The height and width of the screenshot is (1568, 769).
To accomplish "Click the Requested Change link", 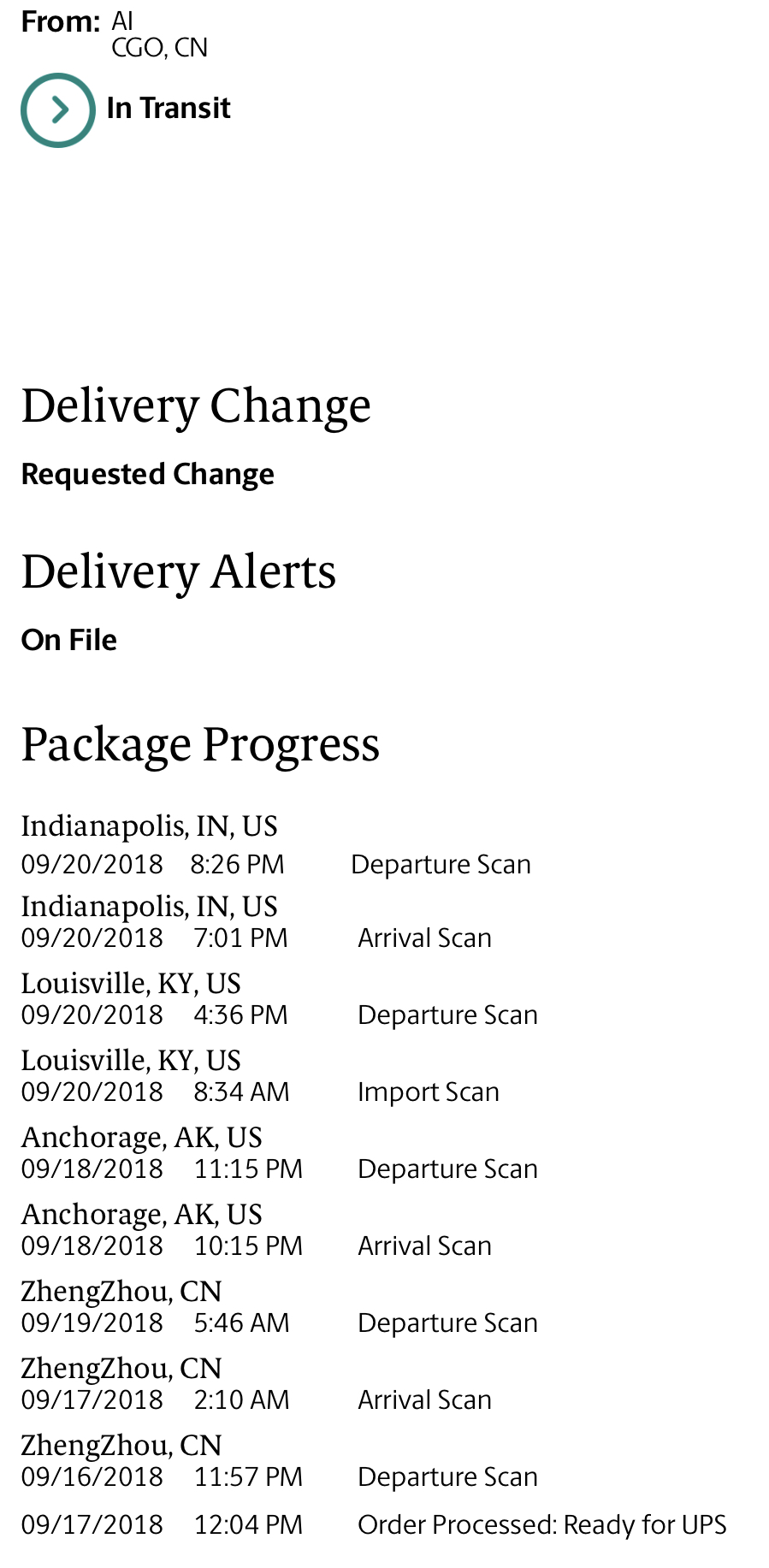I will (148, 474).
